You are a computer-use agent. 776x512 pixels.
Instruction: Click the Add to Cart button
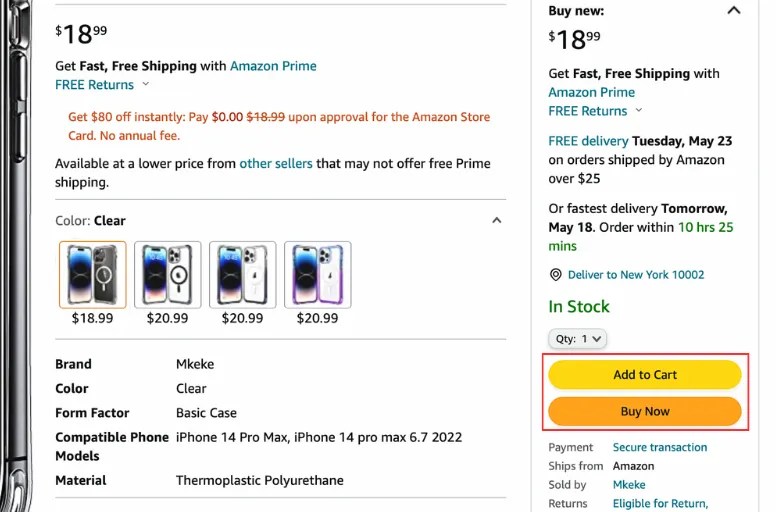coord(645,375)
